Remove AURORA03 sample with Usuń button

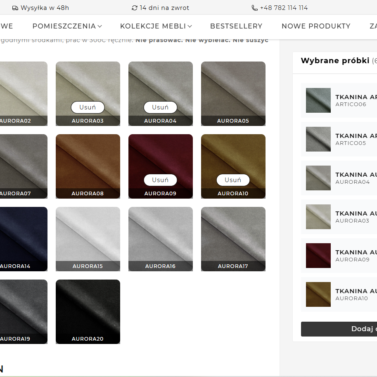coord(88,107)
